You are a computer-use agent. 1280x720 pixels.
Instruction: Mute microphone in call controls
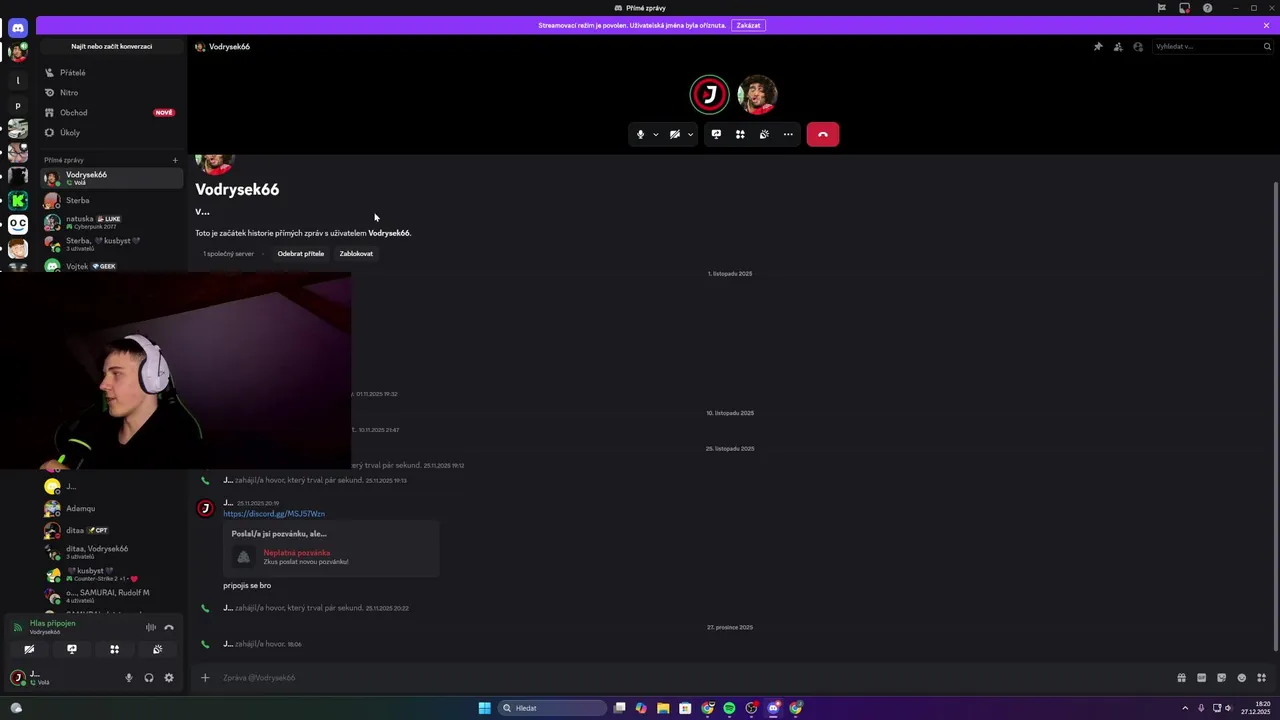pyautogui.click(x=641, y=134)
